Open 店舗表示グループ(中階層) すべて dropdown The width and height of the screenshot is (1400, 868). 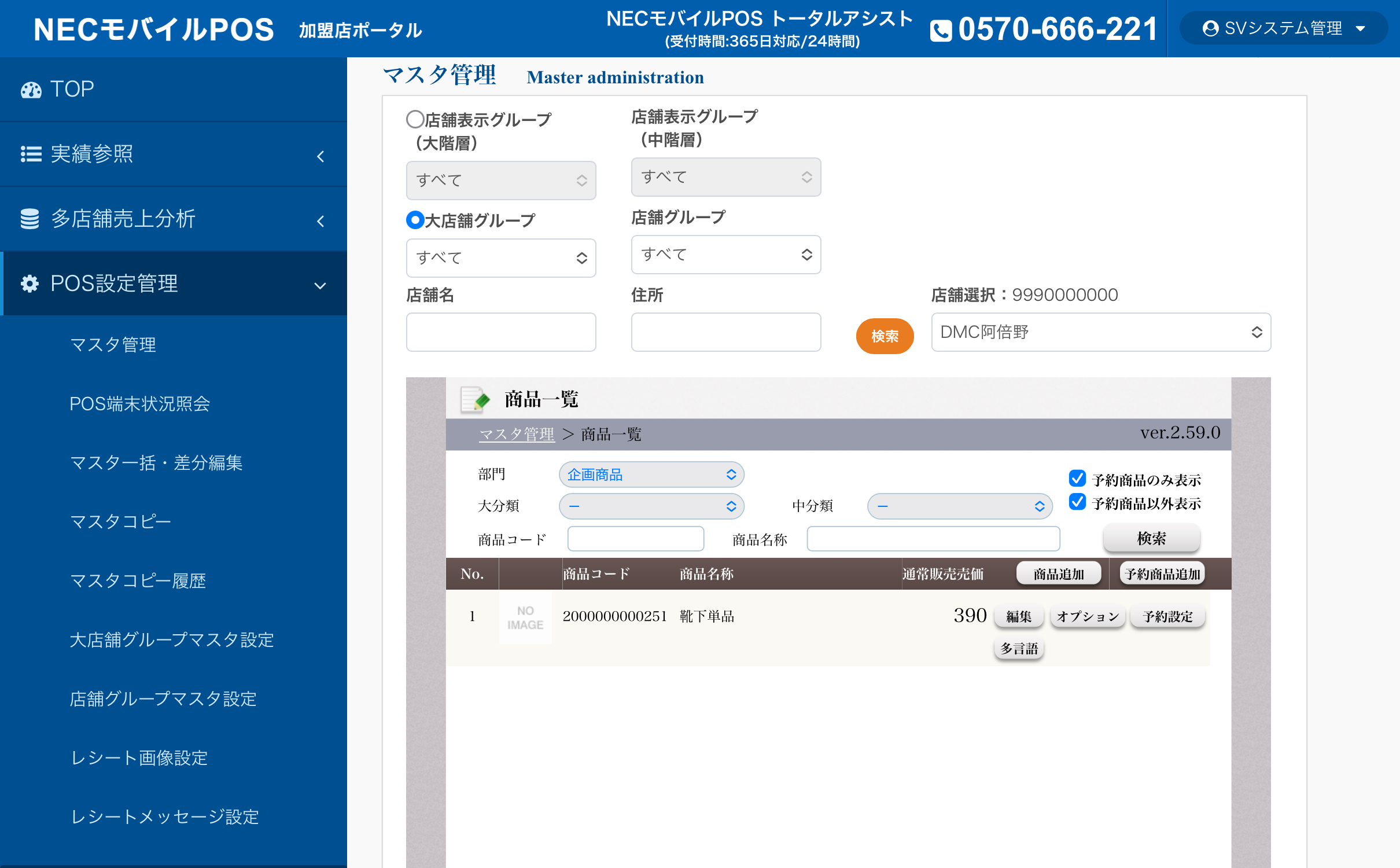click(x=726, y=177)
